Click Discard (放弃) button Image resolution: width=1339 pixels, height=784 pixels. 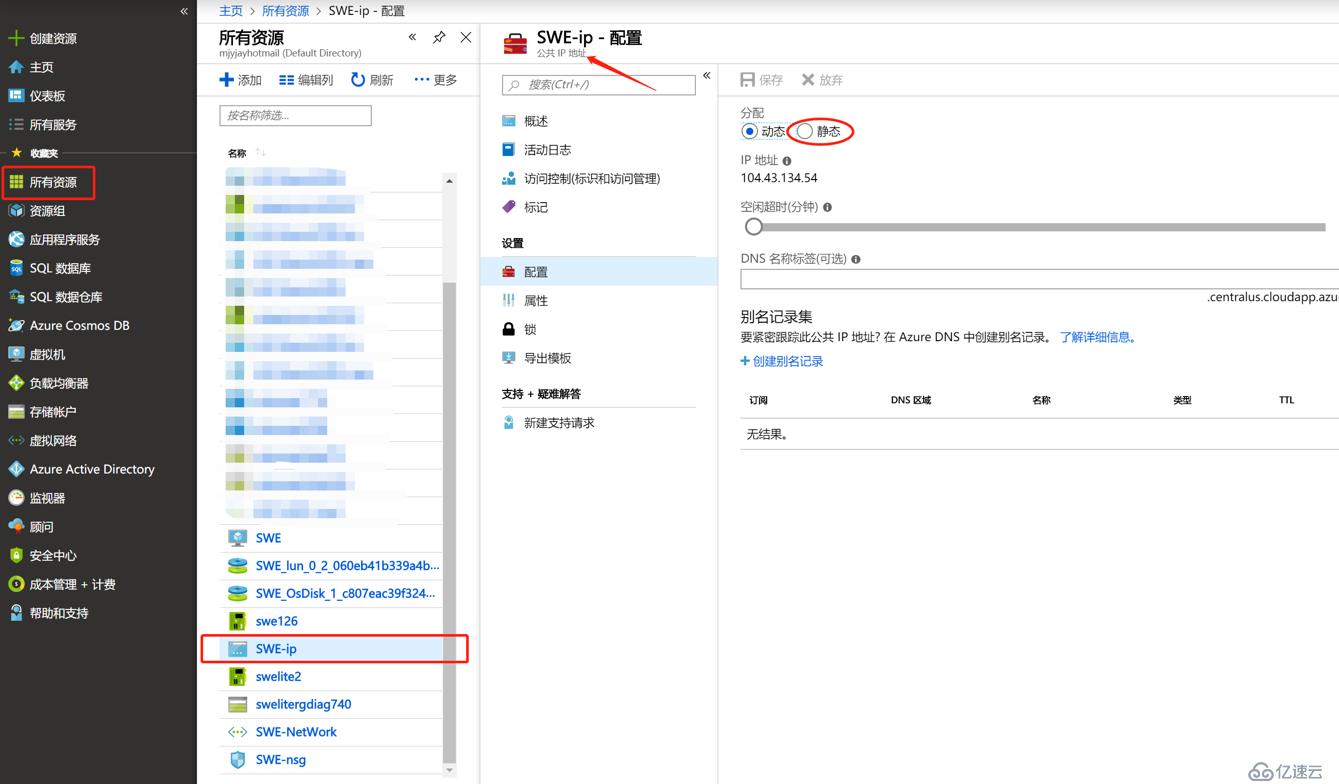[x=822, y=80]
